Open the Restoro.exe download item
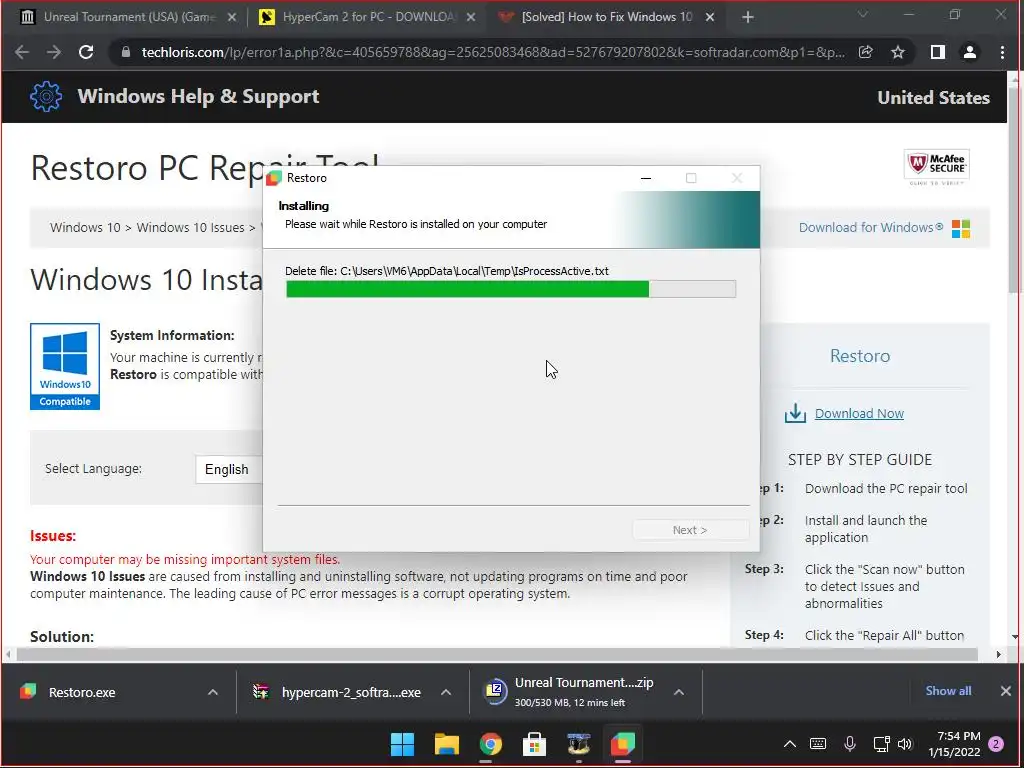 click(82, 692)
